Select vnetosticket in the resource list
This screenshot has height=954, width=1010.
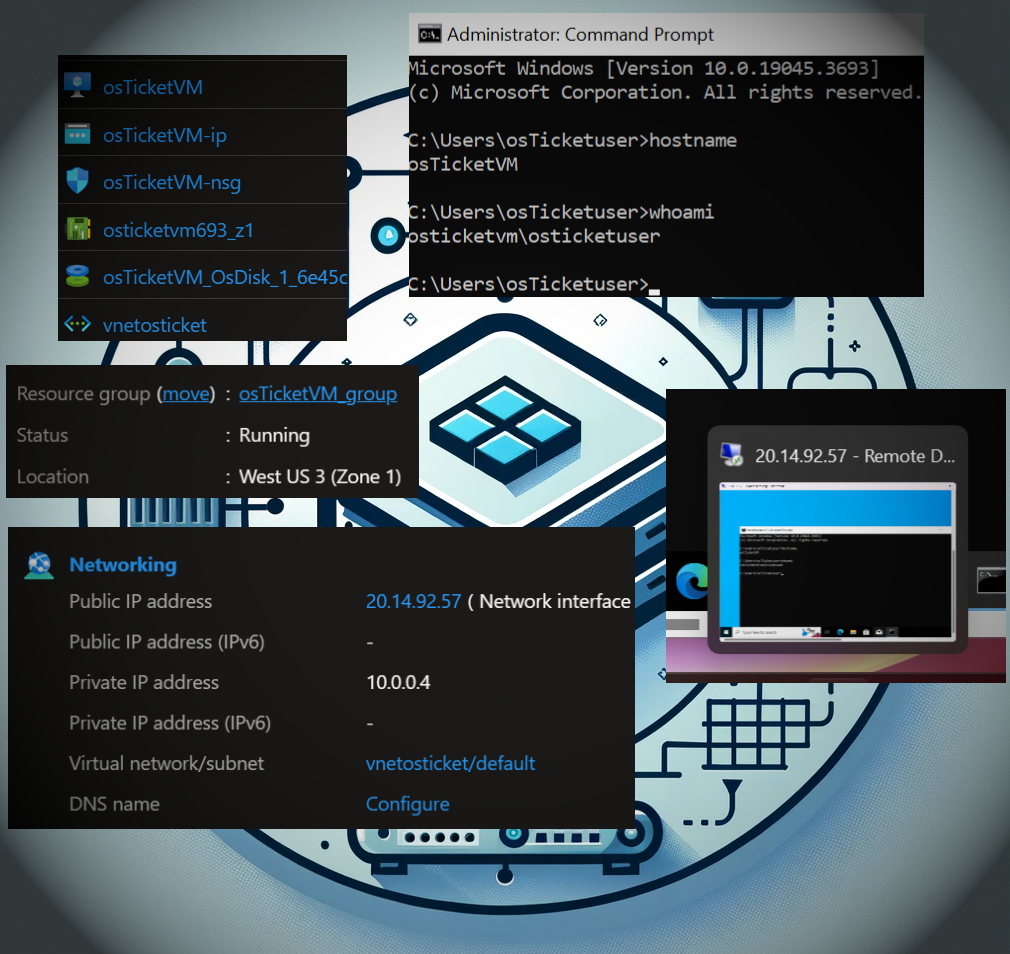[x=154, y=324]
